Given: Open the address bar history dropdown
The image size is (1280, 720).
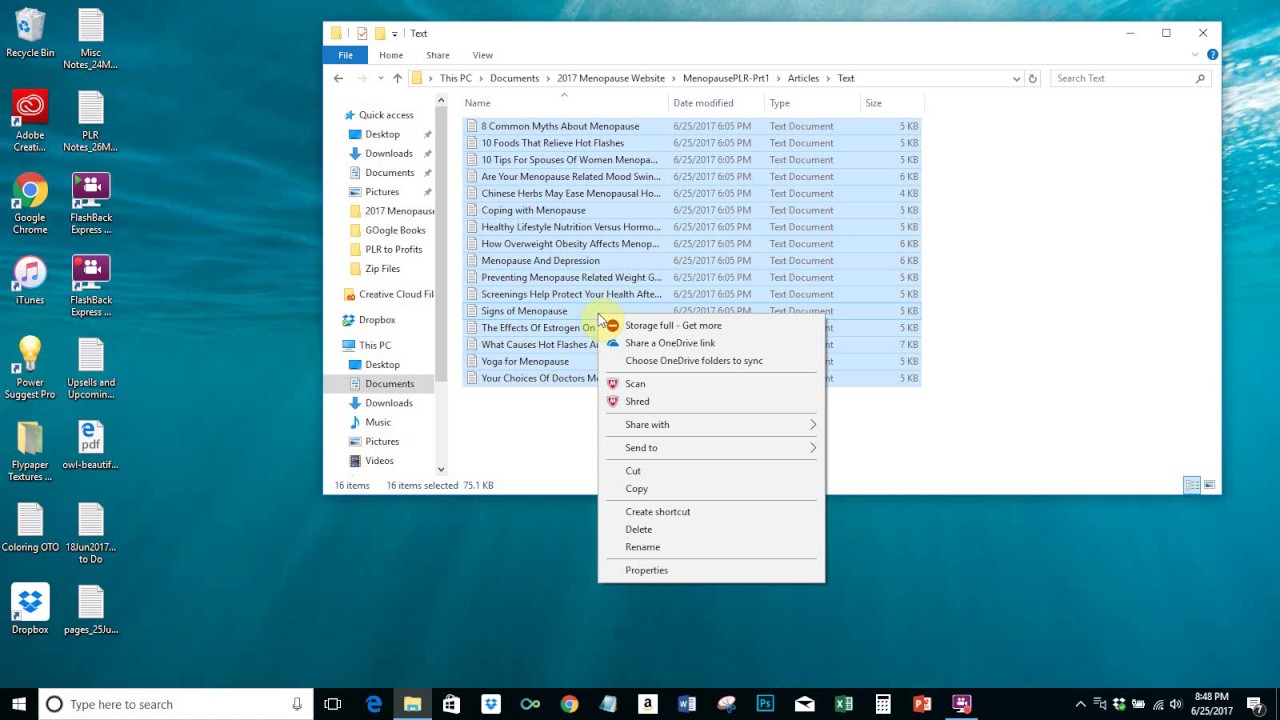Looking at the screenshot, I should (1016, 78).
